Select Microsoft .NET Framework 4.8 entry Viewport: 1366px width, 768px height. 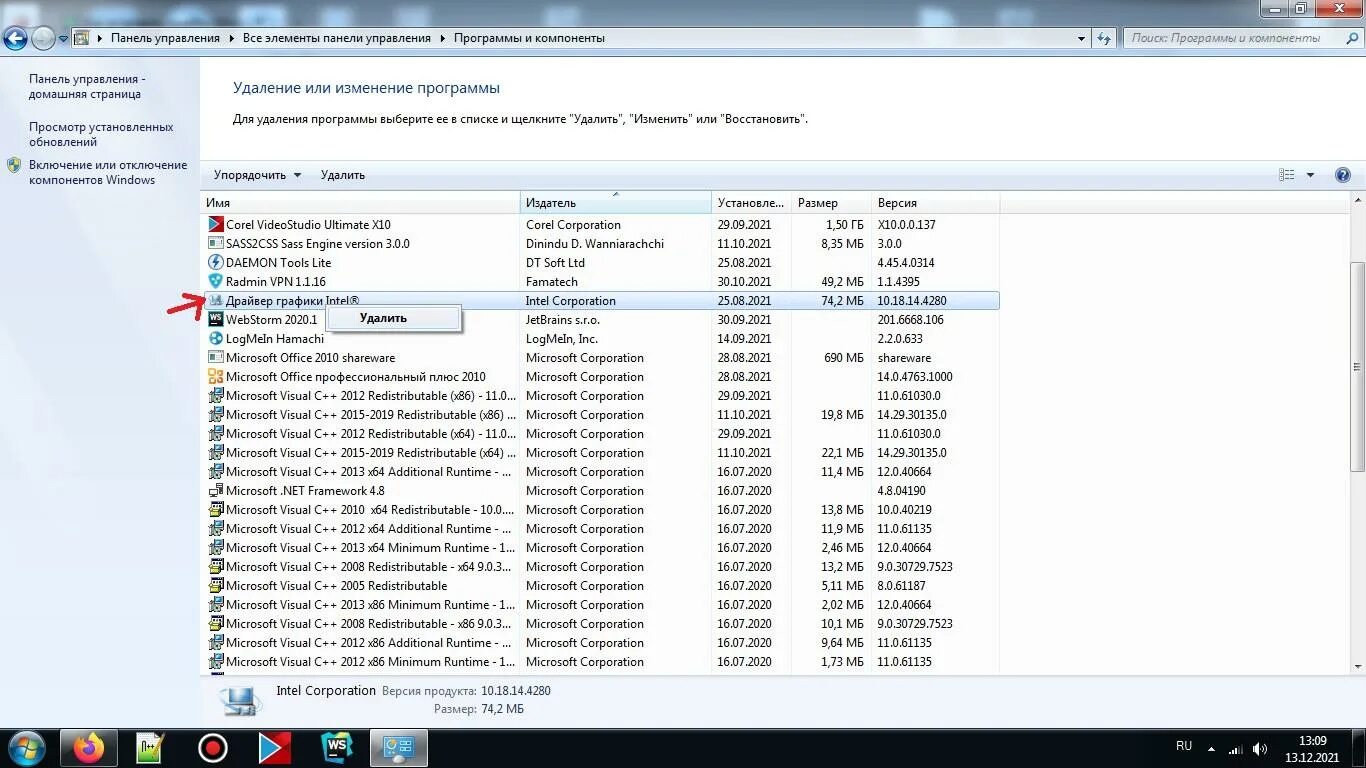[x=601, y=491]
